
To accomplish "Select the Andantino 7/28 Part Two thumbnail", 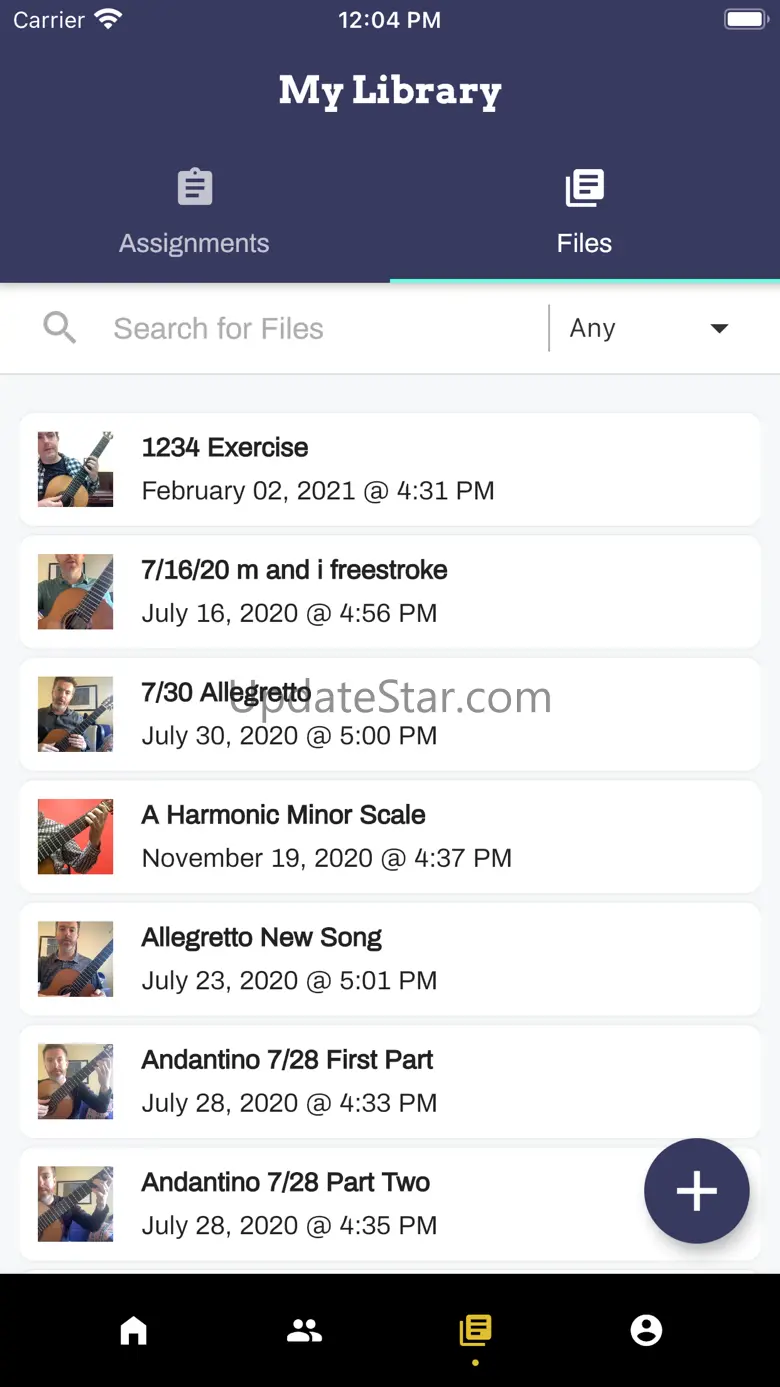I will point(75,1204).
